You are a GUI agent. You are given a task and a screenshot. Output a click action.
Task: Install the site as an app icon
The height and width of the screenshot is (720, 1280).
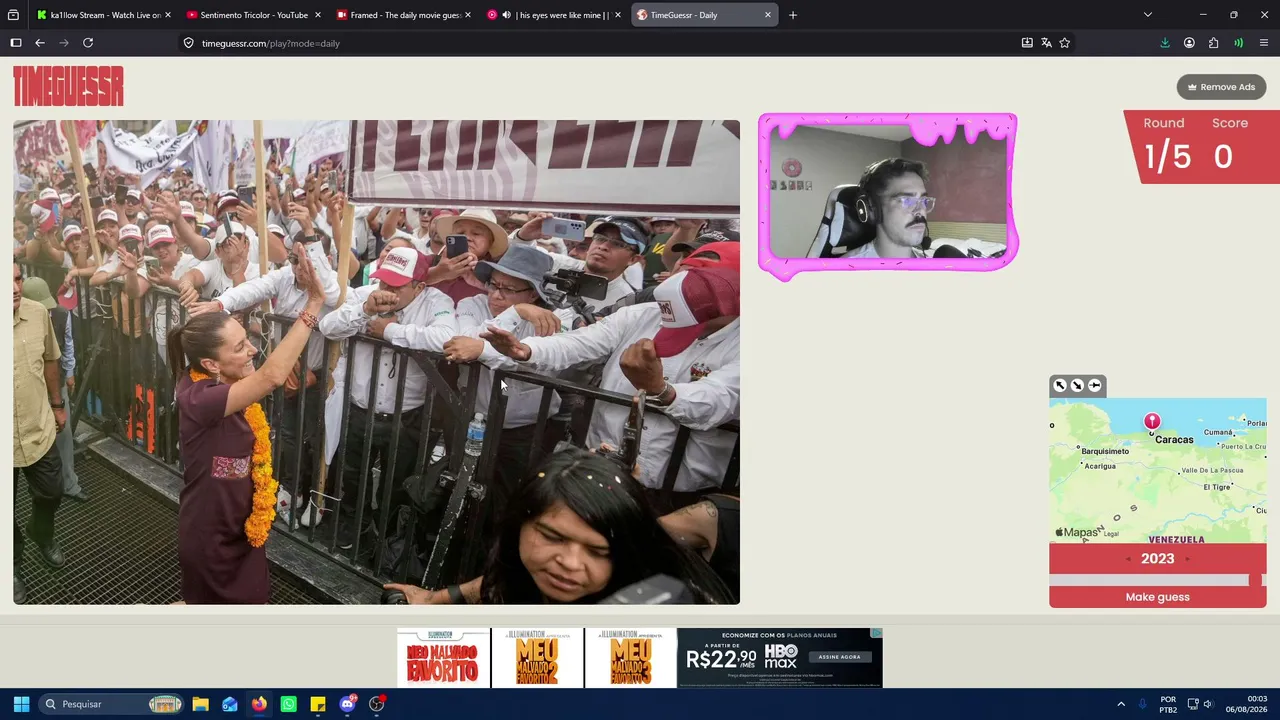click(x=1027, y=43)
